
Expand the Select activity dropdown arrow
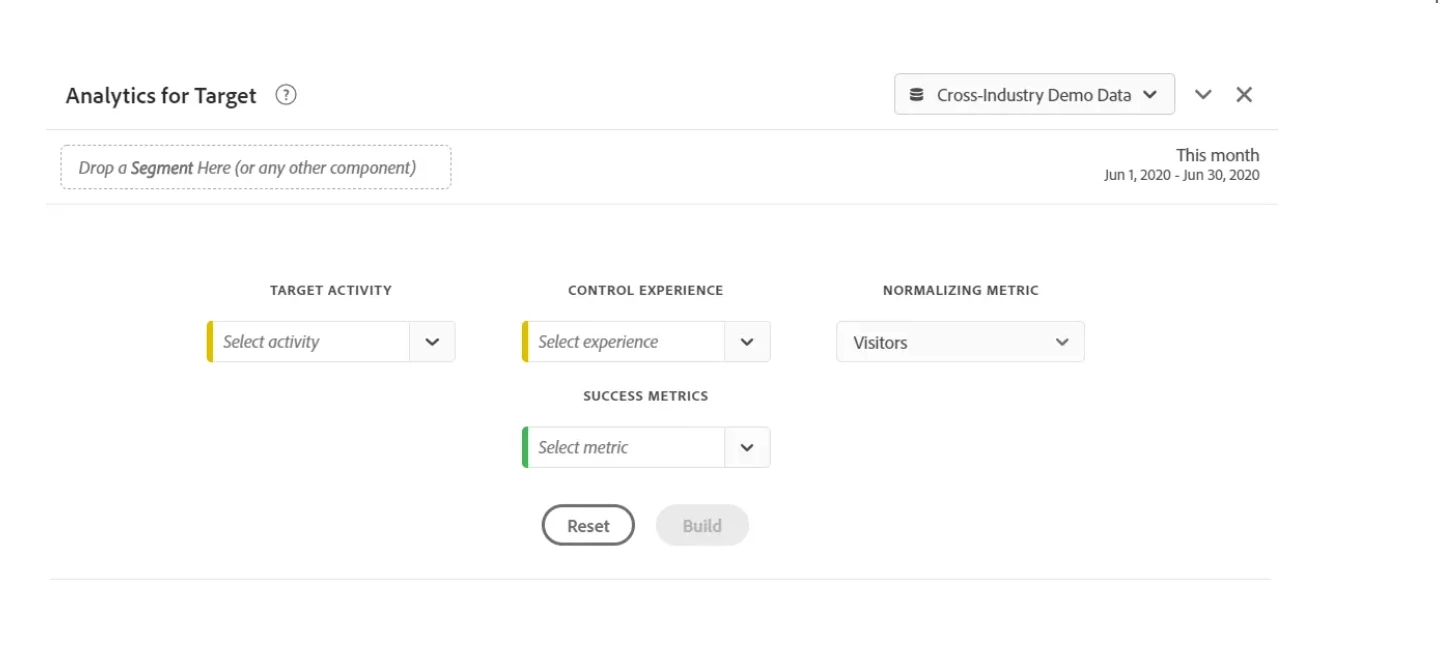pyautogui.click(x=432, y=342)
